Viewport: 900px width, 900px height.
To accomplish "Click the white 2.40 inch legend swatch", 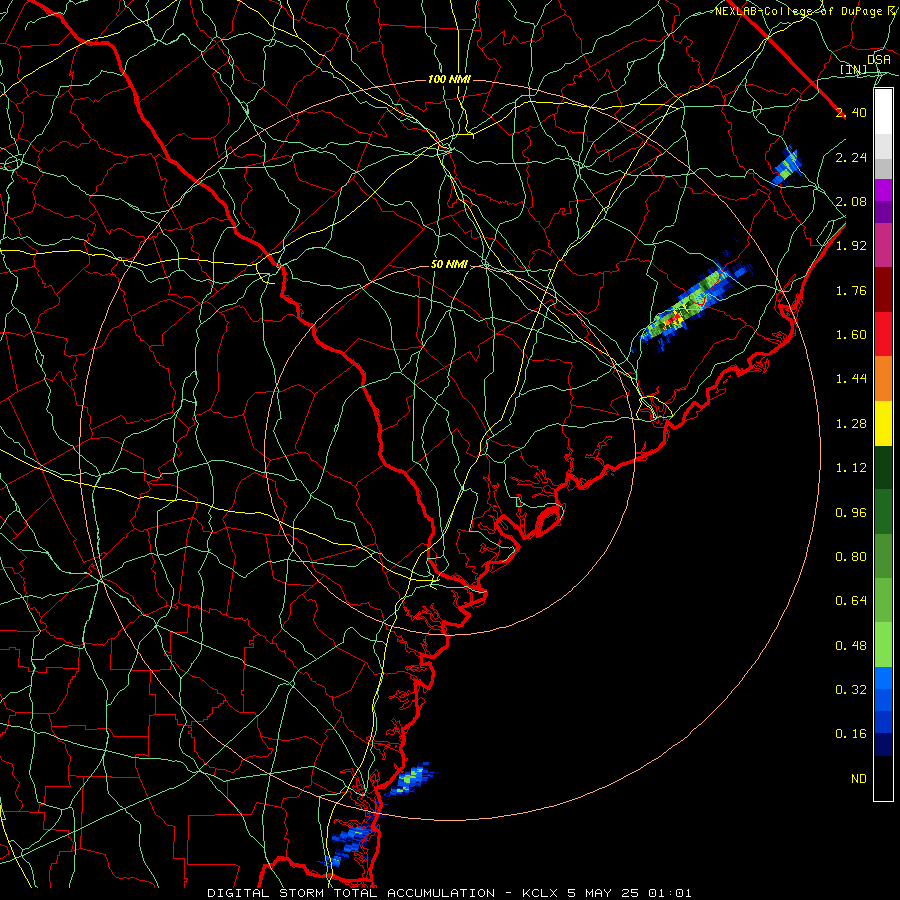I will pos(883,112).
